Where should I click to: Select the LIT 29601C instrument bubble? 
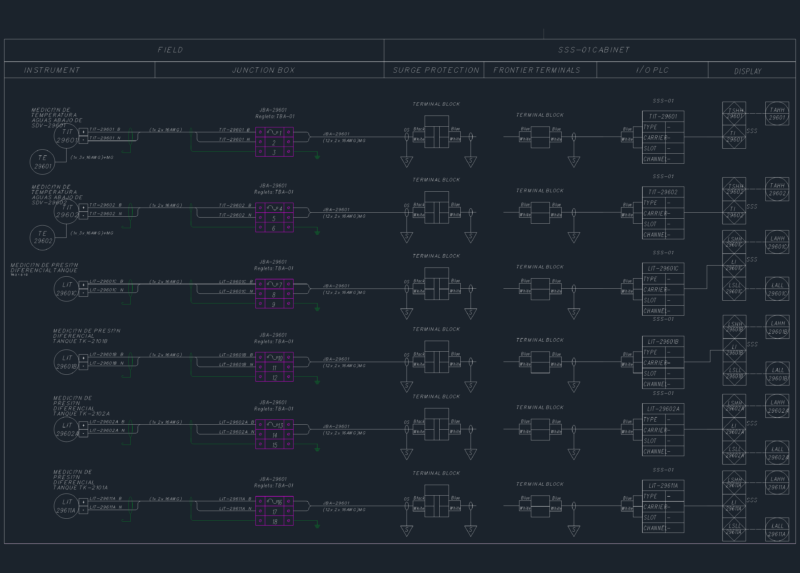pyautogui.click(x=67, y=289)
